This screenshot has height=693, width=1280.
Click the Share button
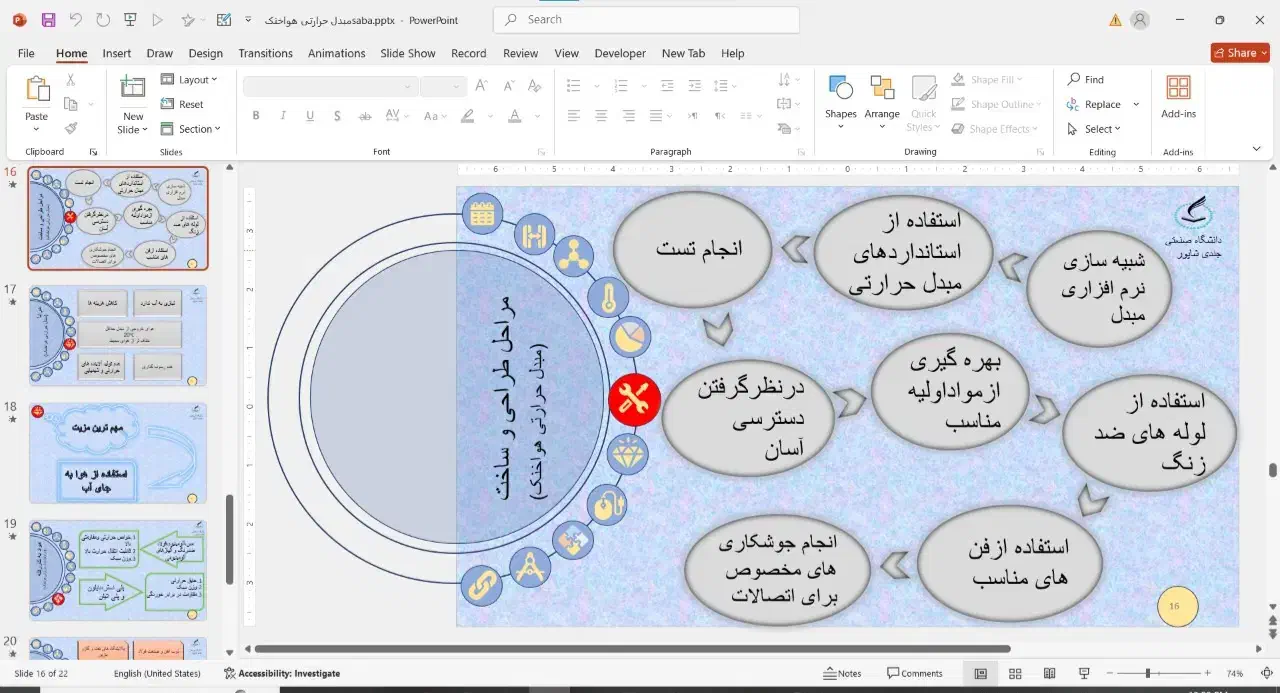click(x=1240, y=52)
